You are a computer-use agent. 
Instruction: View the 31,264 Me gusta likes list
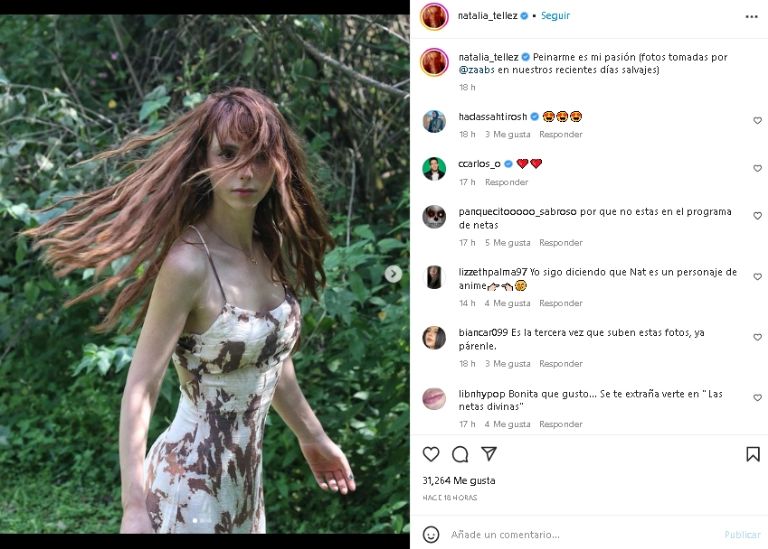[458, 480]
